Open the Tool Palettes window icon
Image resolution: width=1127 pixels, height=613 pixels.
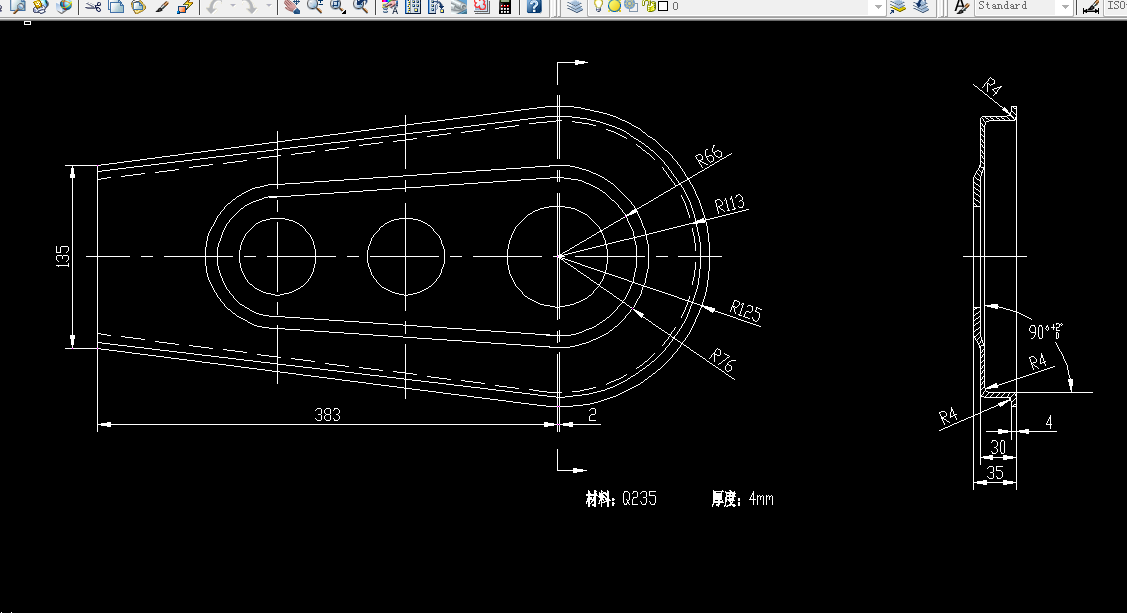[436, 6]
